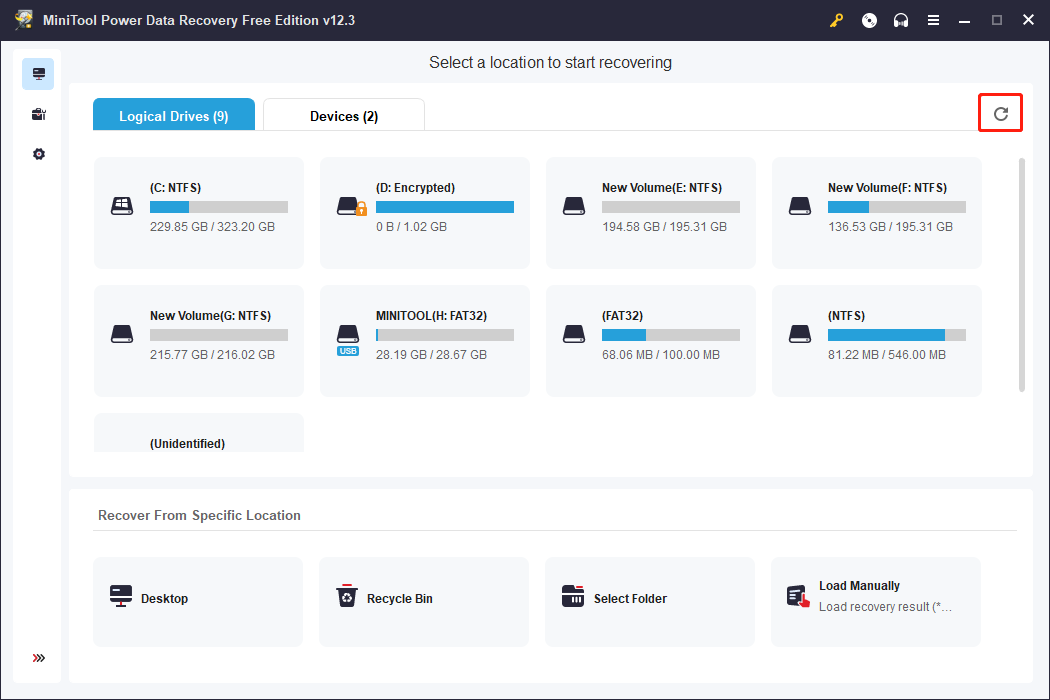Click the '194.58 GB / 195.31 GB' text
Viewport: 1050px width, 700px height.
664,226
